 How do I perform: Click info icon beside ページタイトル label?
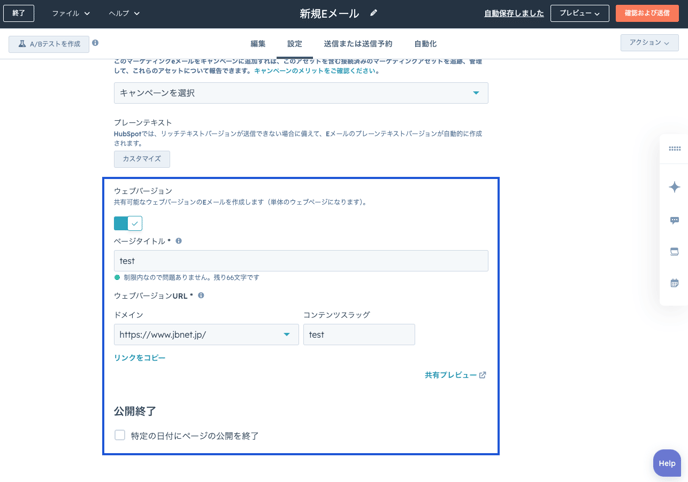pos(179,241)
